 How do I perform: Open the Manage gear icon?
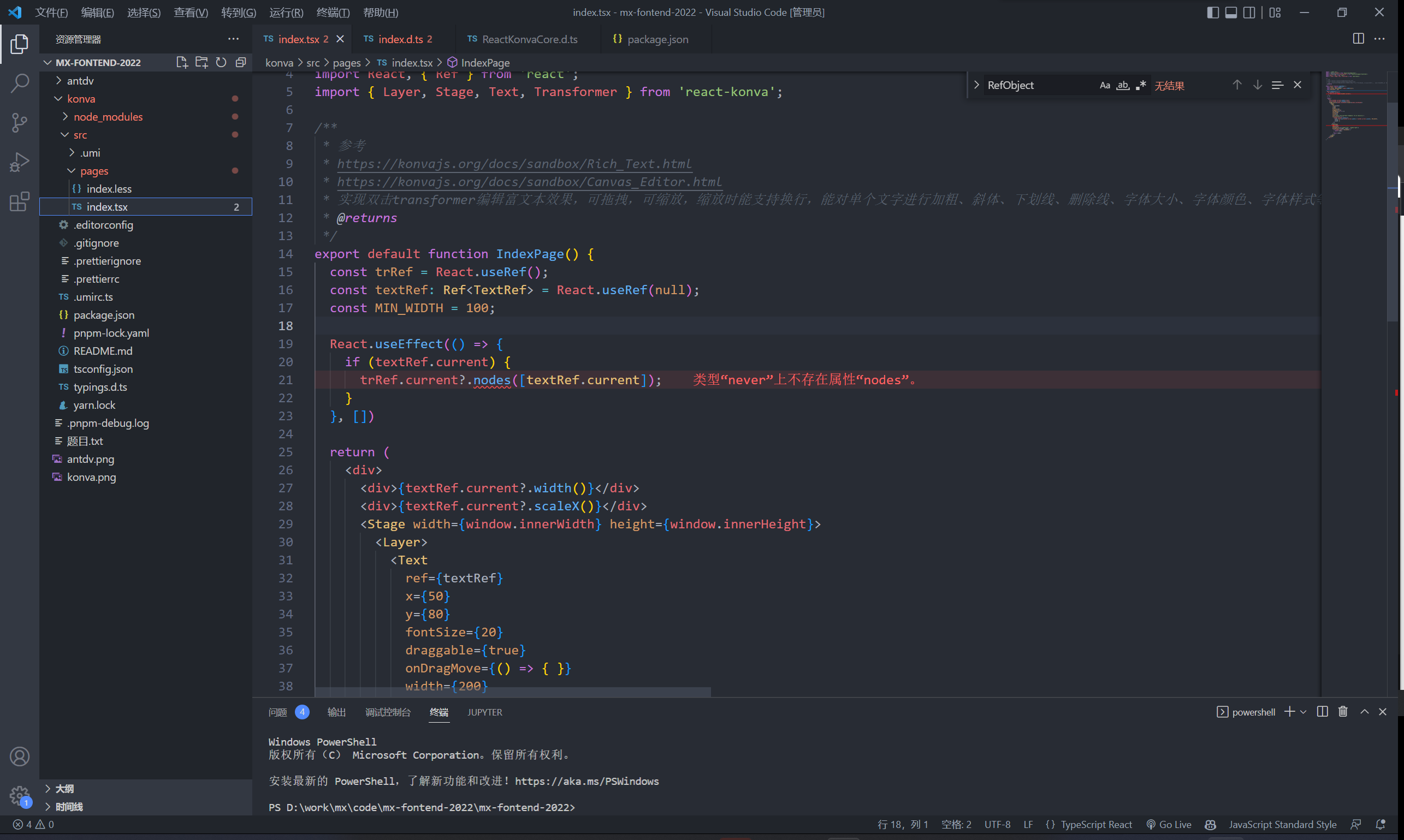(x=19, y=795)
